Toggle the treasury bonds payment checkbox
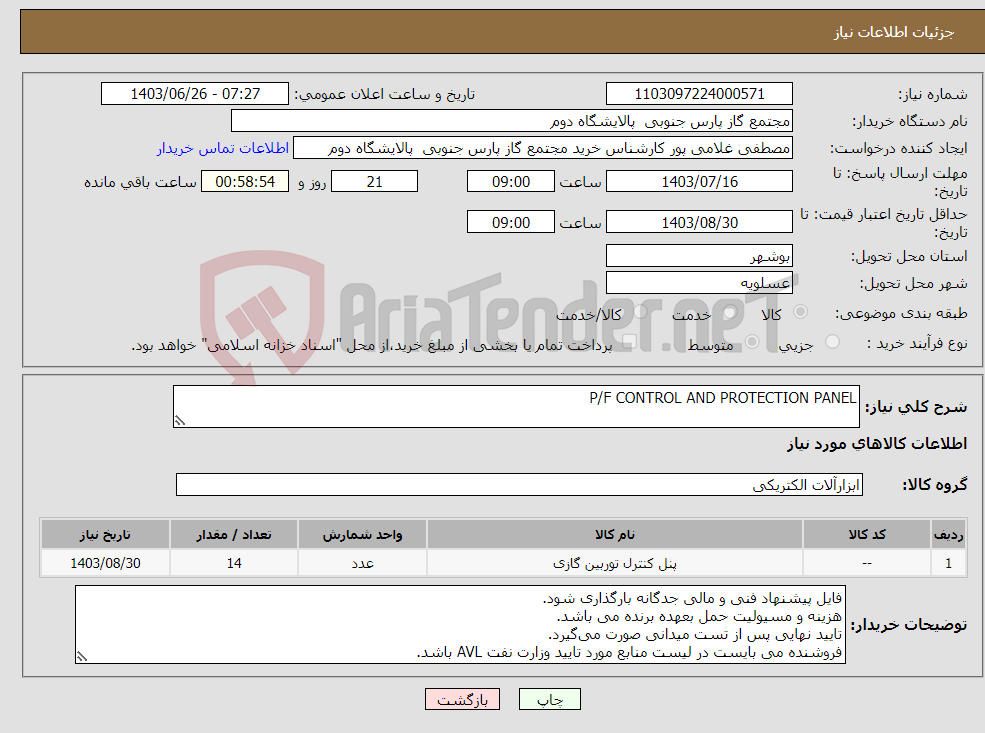Image resolution: width=985 pixels, height=733 pixels. pos(629,342)
